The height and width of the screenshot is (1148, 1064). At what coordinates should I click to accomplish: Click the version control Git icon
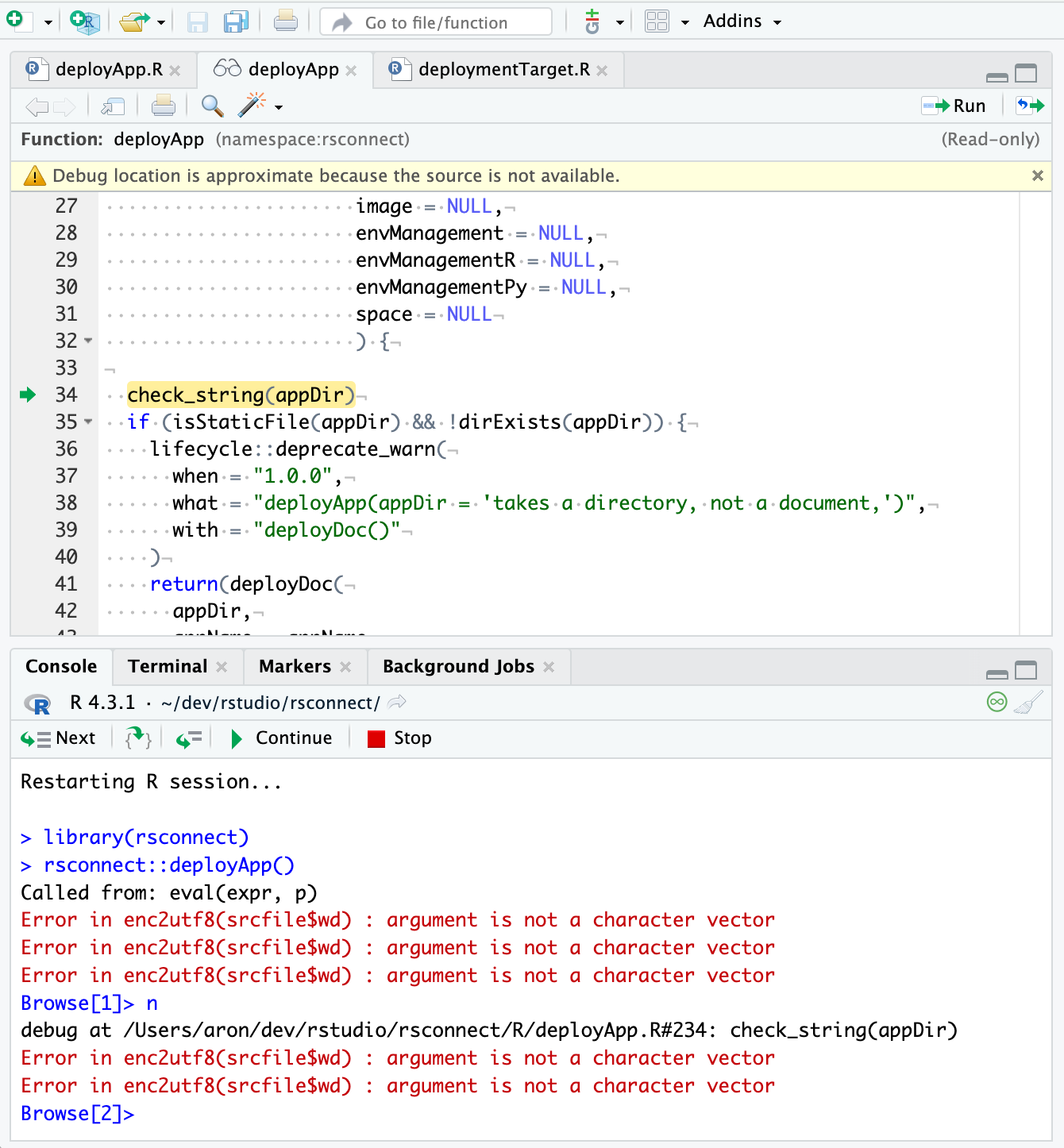pyautogui.click(x=592, y=21)
